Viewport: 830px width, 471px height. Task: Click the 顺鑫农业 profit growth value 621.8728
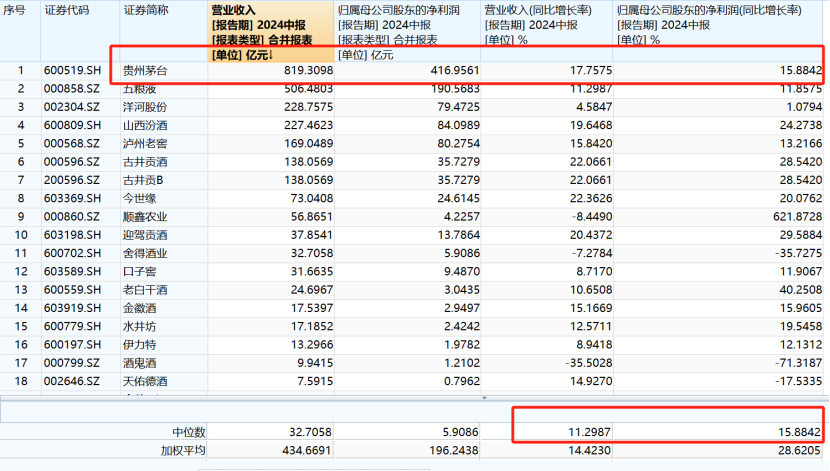click(x=798, y=216)
